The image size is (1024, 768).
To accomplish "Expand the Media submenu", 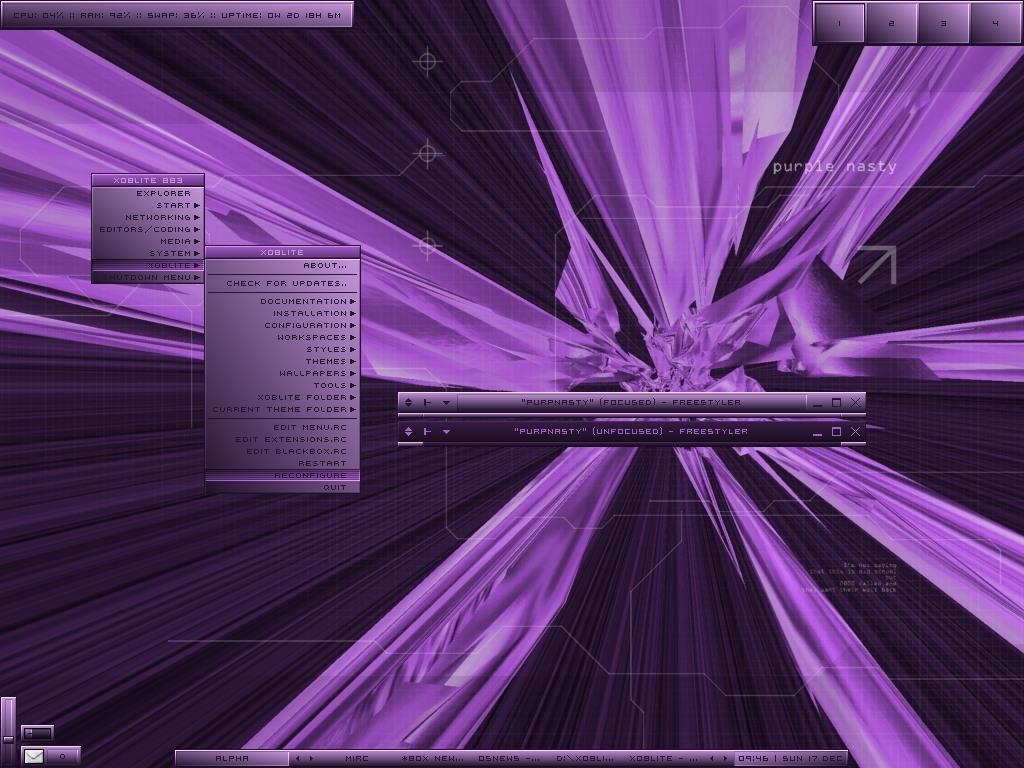I will tap(148, 241).
